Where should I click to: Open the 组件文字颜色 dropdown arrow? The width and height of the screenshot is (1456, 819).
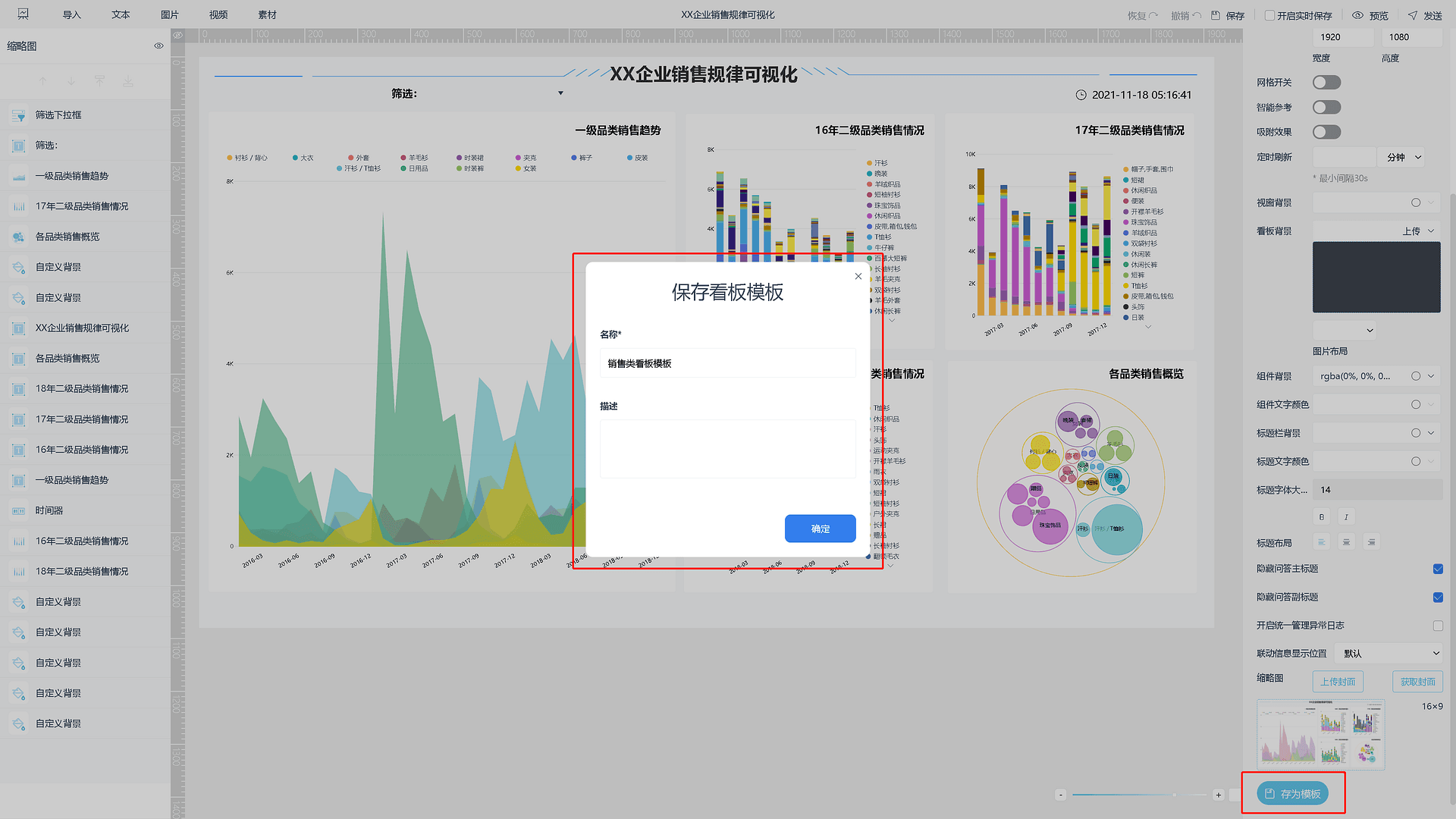point(1431,405)
